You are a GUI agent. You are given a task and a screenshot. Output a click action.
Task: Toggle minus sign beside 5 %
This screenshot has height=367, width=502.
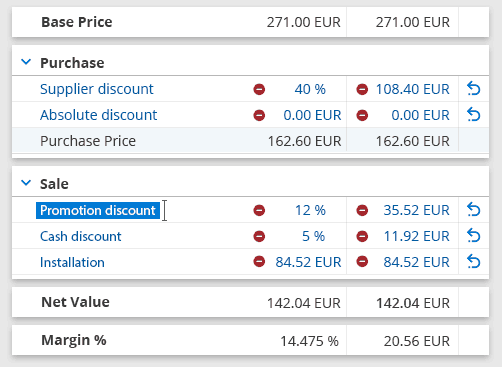coord(259,236)
